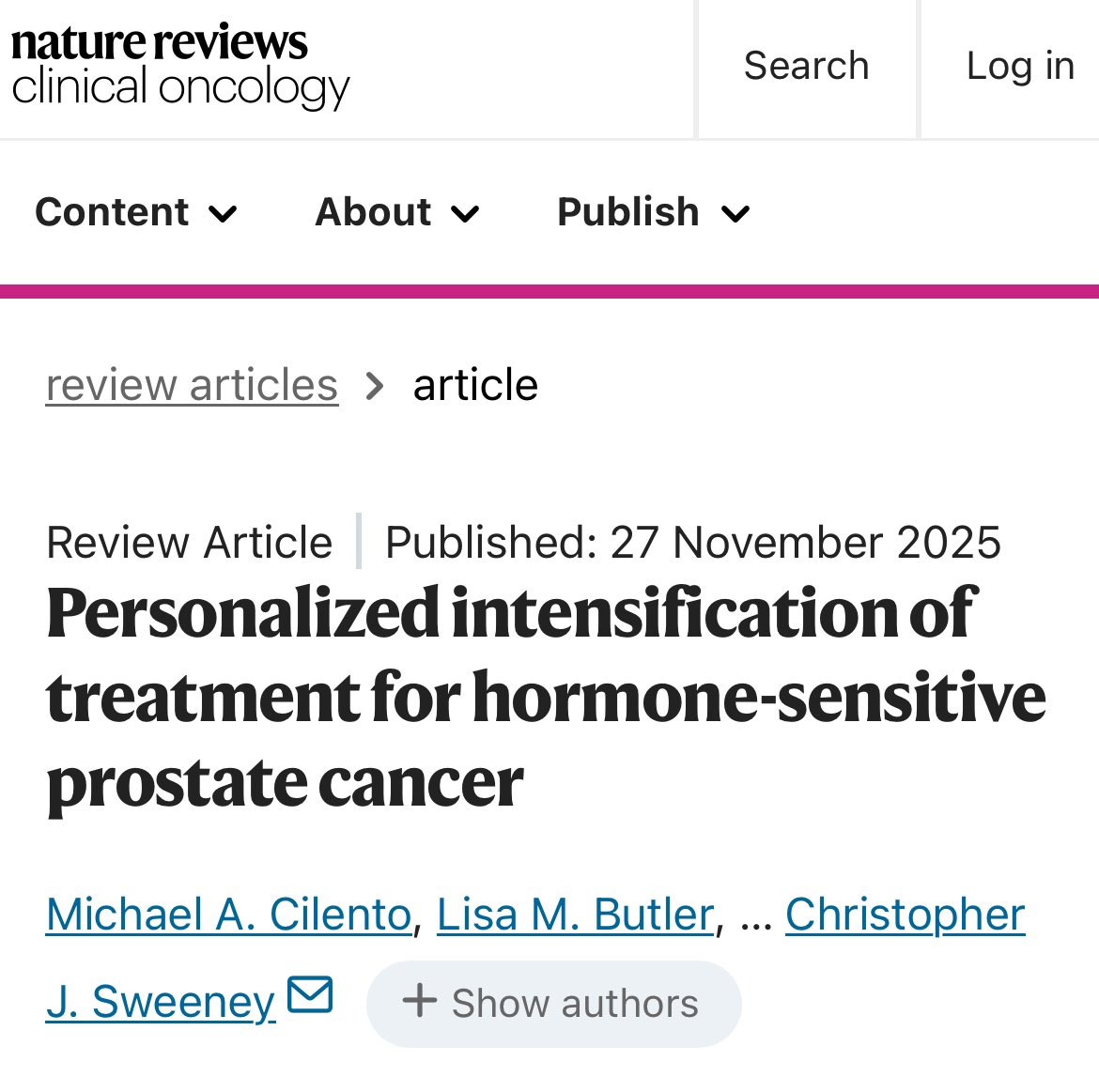Open Search in the header
1099x1092 pixels.
807,66
